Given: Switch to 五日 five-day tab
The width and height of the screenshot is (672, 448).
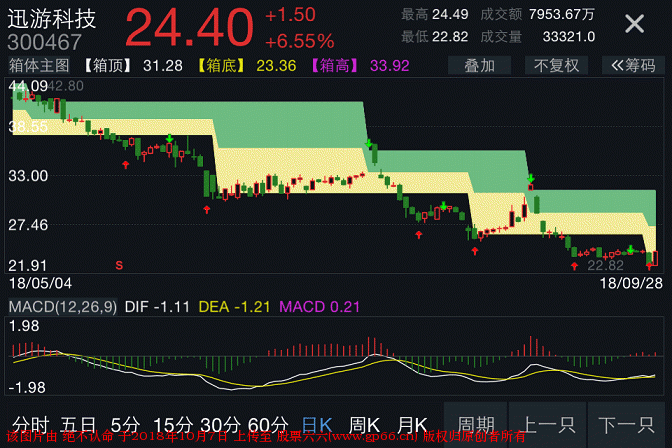Looking at the screenshot, I should tap(78, 425).
